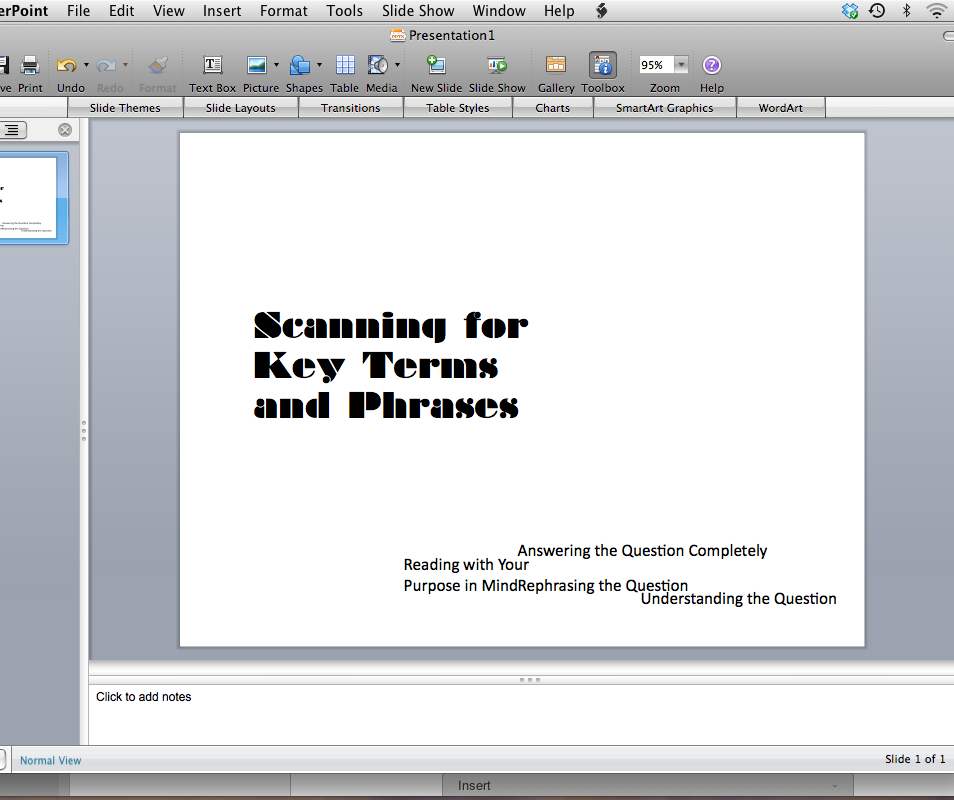Expand the Shapes dropdown arrow
The image size is (954, 800).
click(319, 66)
